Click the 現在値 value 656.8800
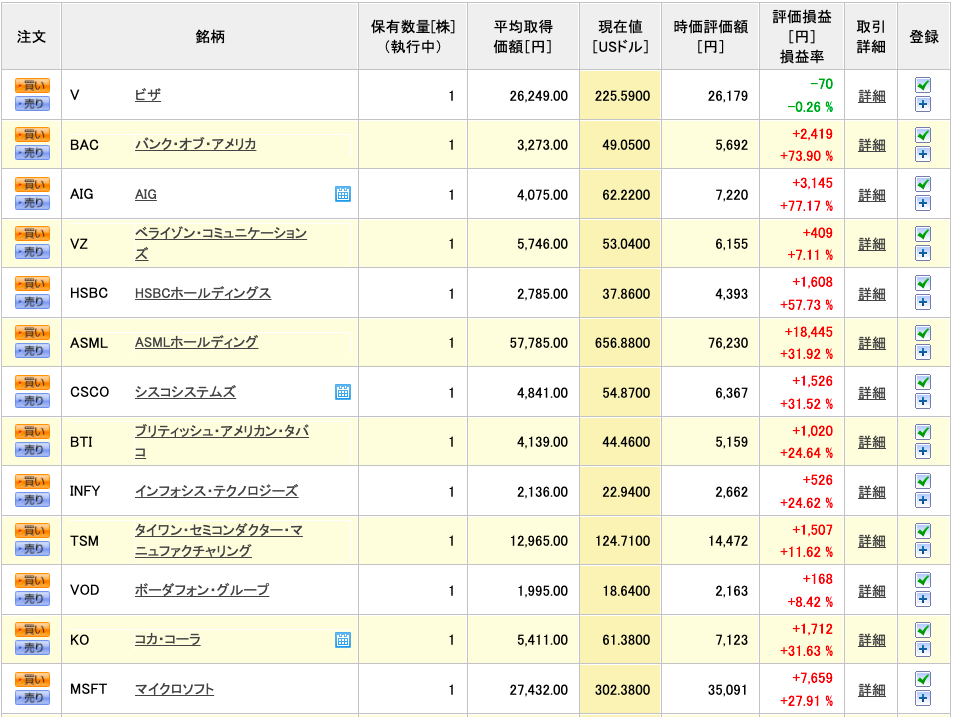 [x=622, y=343]
